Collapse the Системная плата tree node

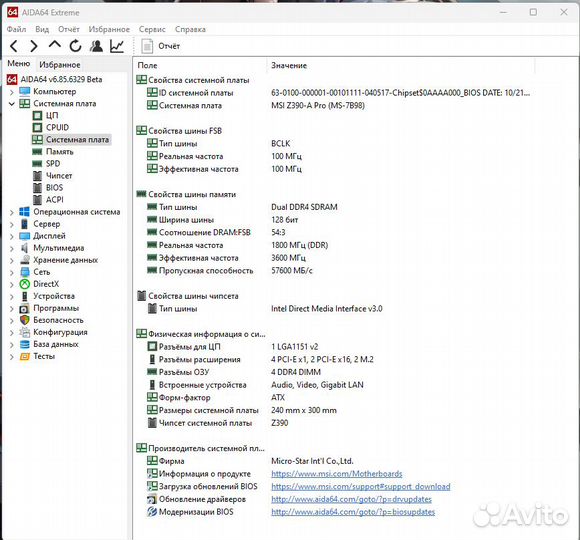click(12, 104)
